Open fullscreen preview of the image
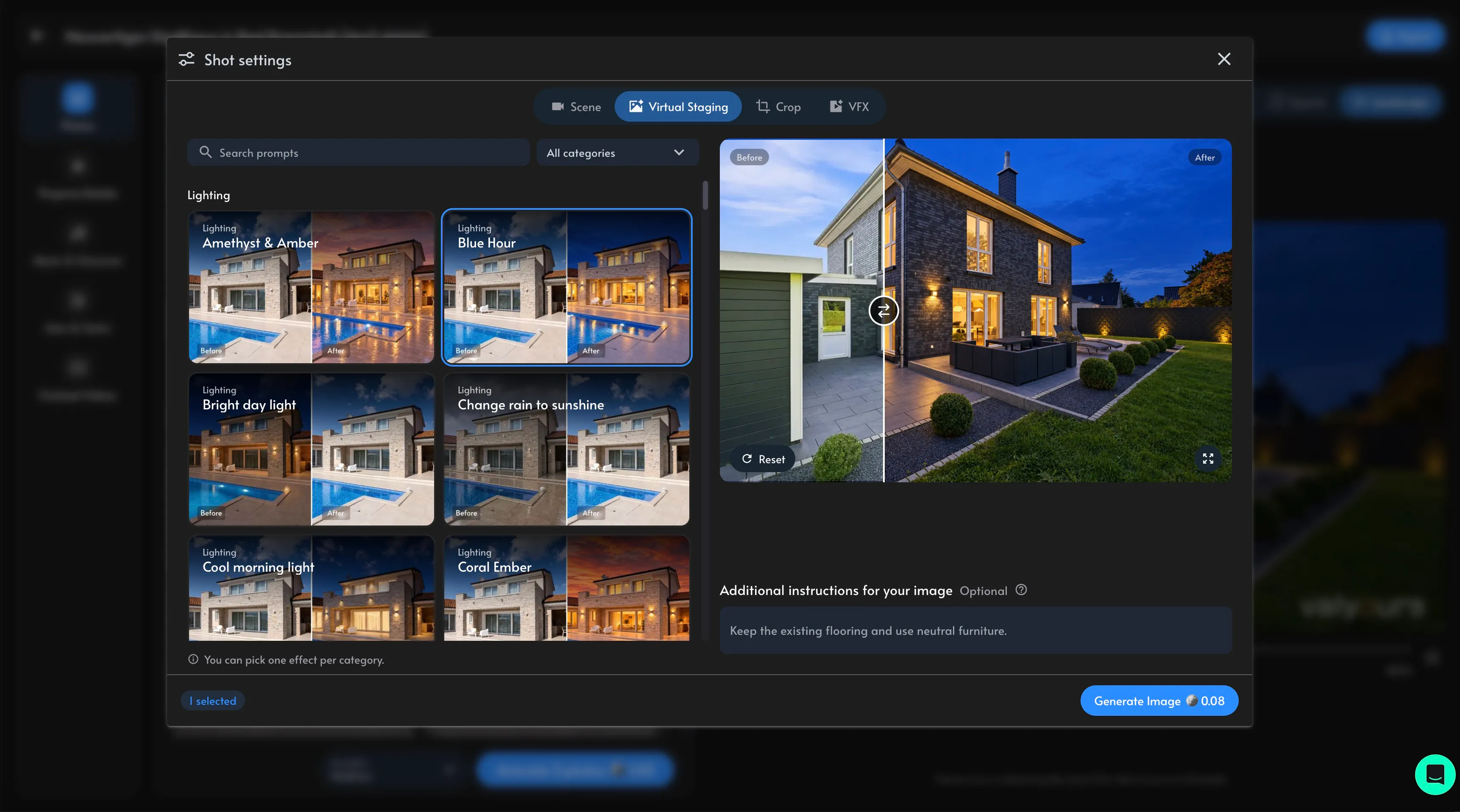This screenshot has height=812, width=1460. 1208,459
